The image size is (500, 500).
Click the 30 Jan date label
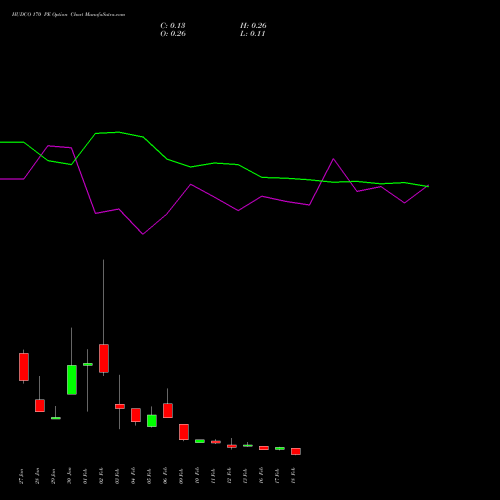tap(70, 476)
